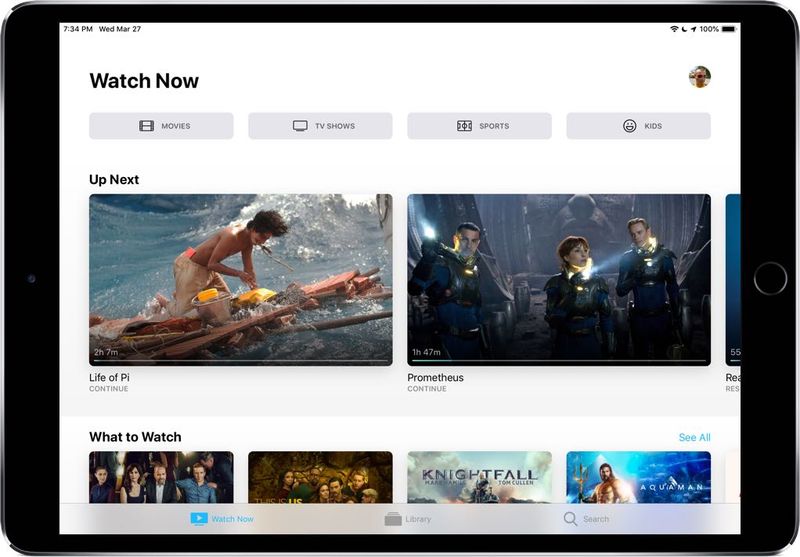Image resolution: width=800 pixels, height=557 pixels.
Task: Switch to the Library tab
Action: pos(408,519)
